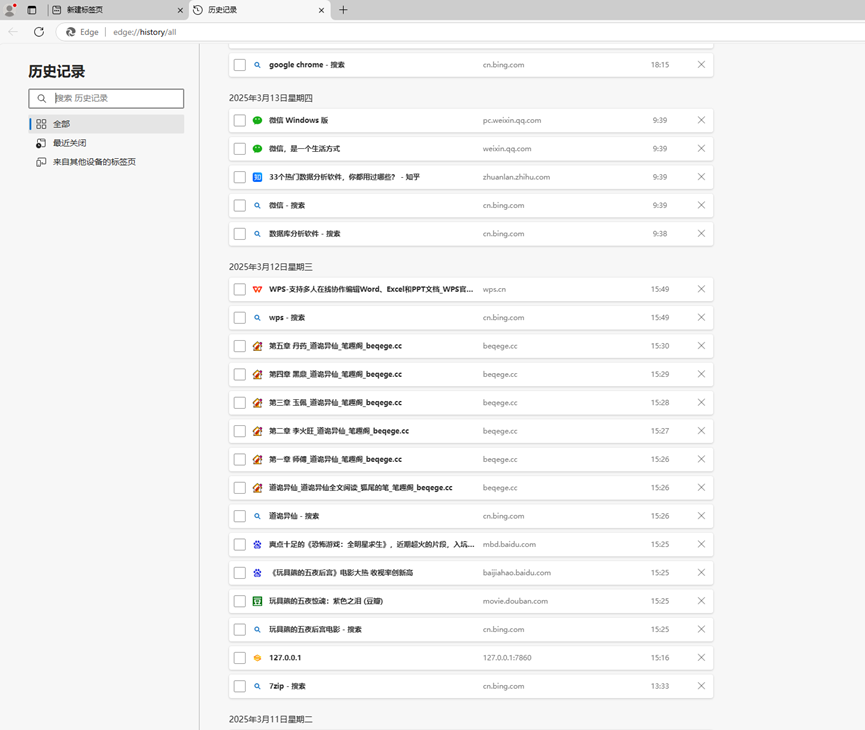The width and height of the screenshot is (865, 730).
Task: Open 最近关闭 in sidebar
Action: (x=106, y=143)
